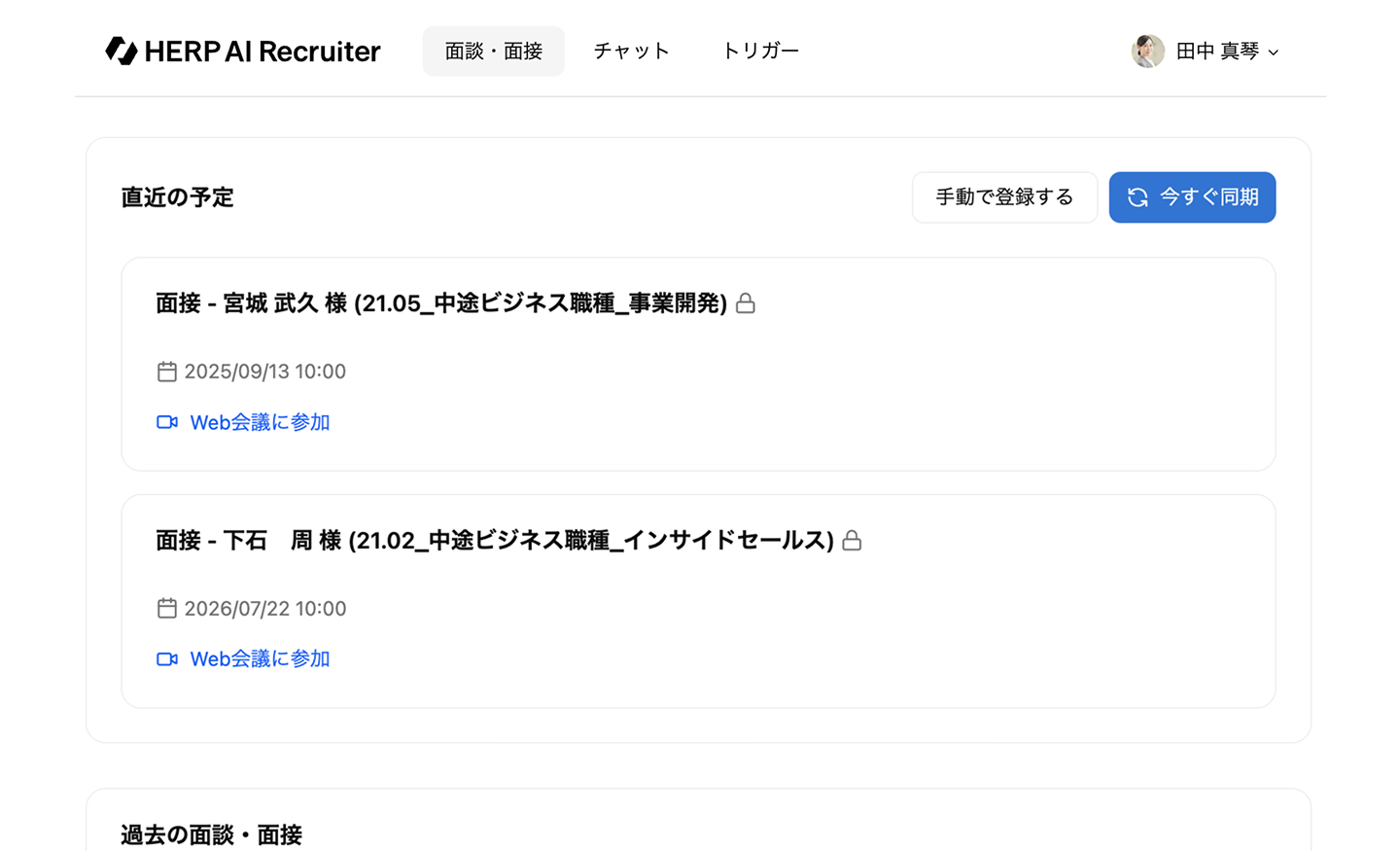
Task: Join Web会議に参加 for 宮城 武久 interview
Action: pos(260,422)
